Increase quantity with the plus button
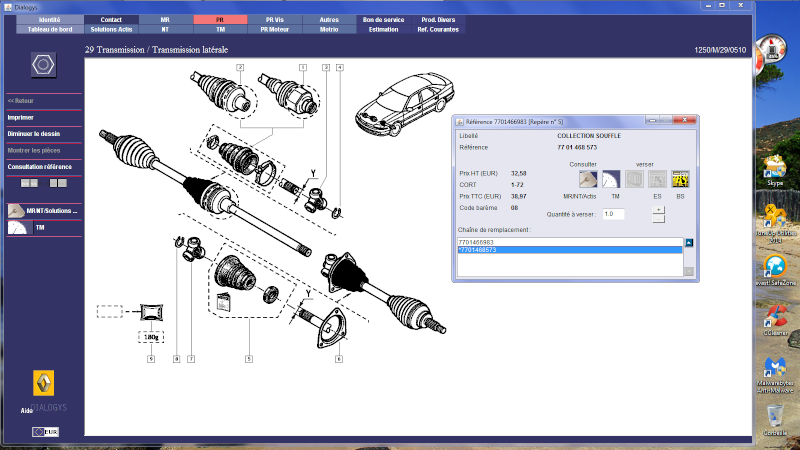 (x=658, y=210)
